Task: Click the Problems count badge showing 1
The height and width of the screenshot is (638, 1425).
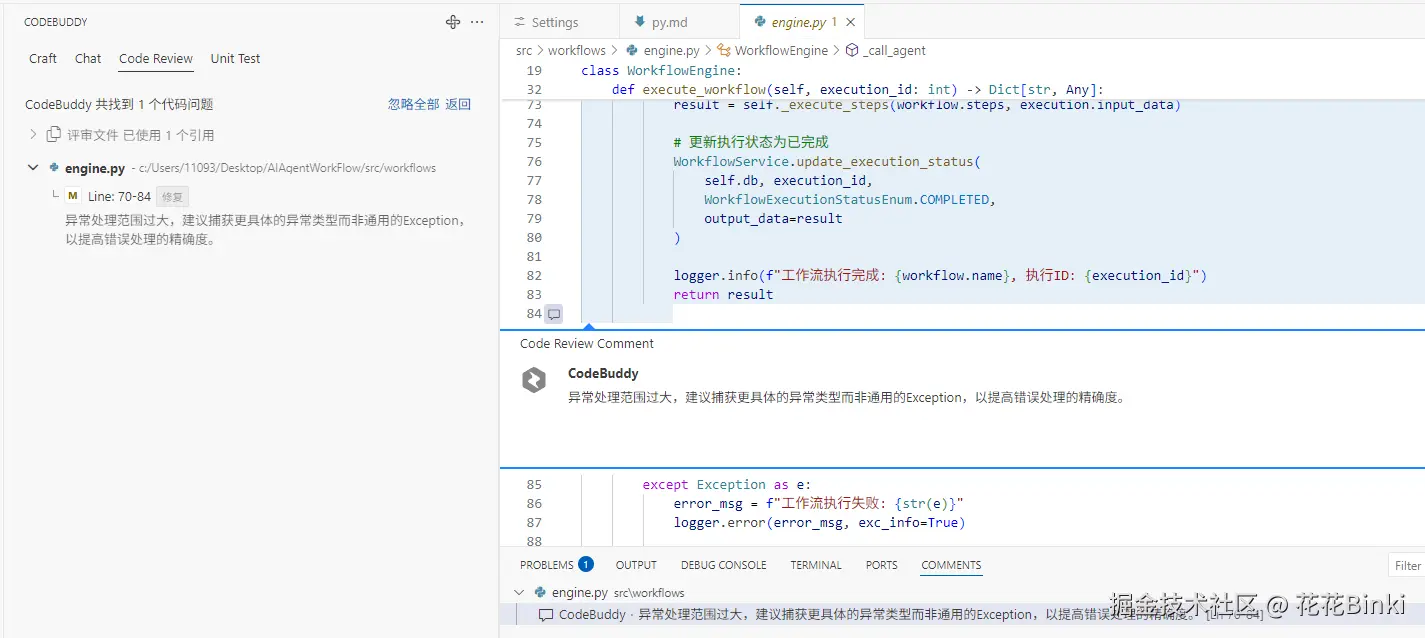Action: click(586, 565)
